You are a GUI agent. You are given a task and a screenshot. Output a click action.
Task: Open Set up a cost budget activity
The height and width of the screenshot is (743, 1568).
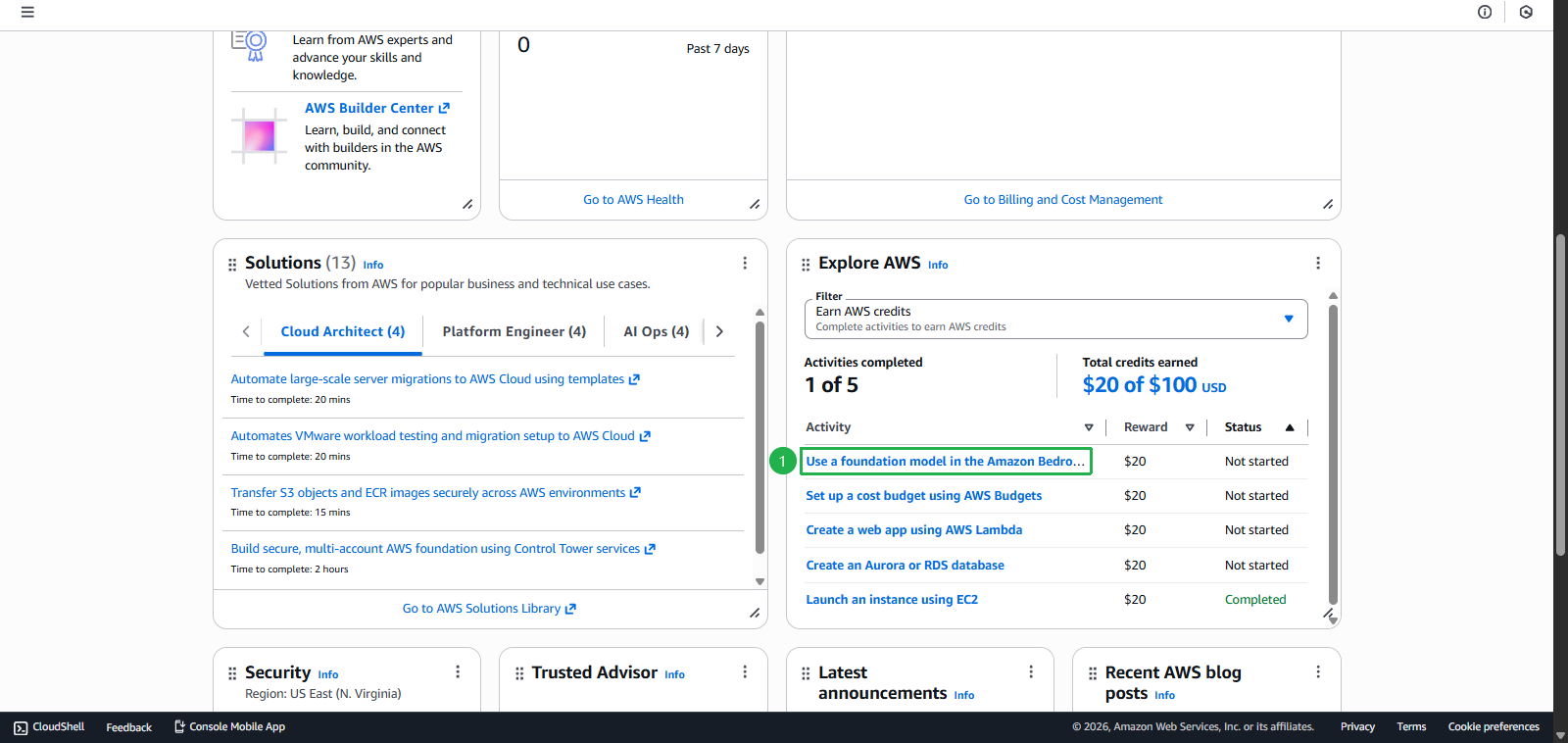pos(923,496)
